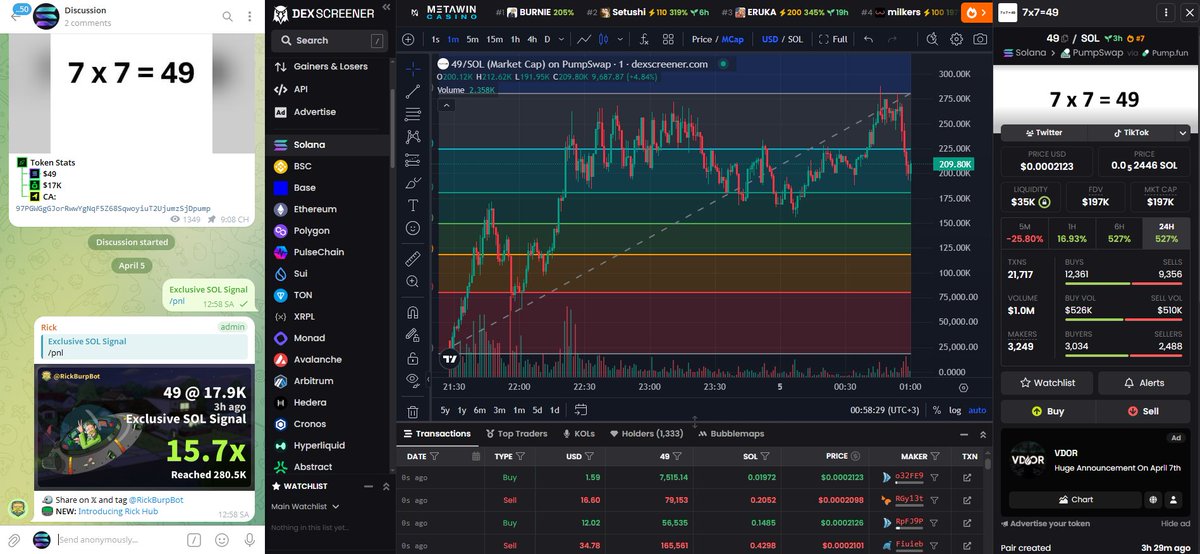The width and height of the screenshot is (1200, 554).
Task: Toggle the chart Full screen mode
Action: click(833, 39)
